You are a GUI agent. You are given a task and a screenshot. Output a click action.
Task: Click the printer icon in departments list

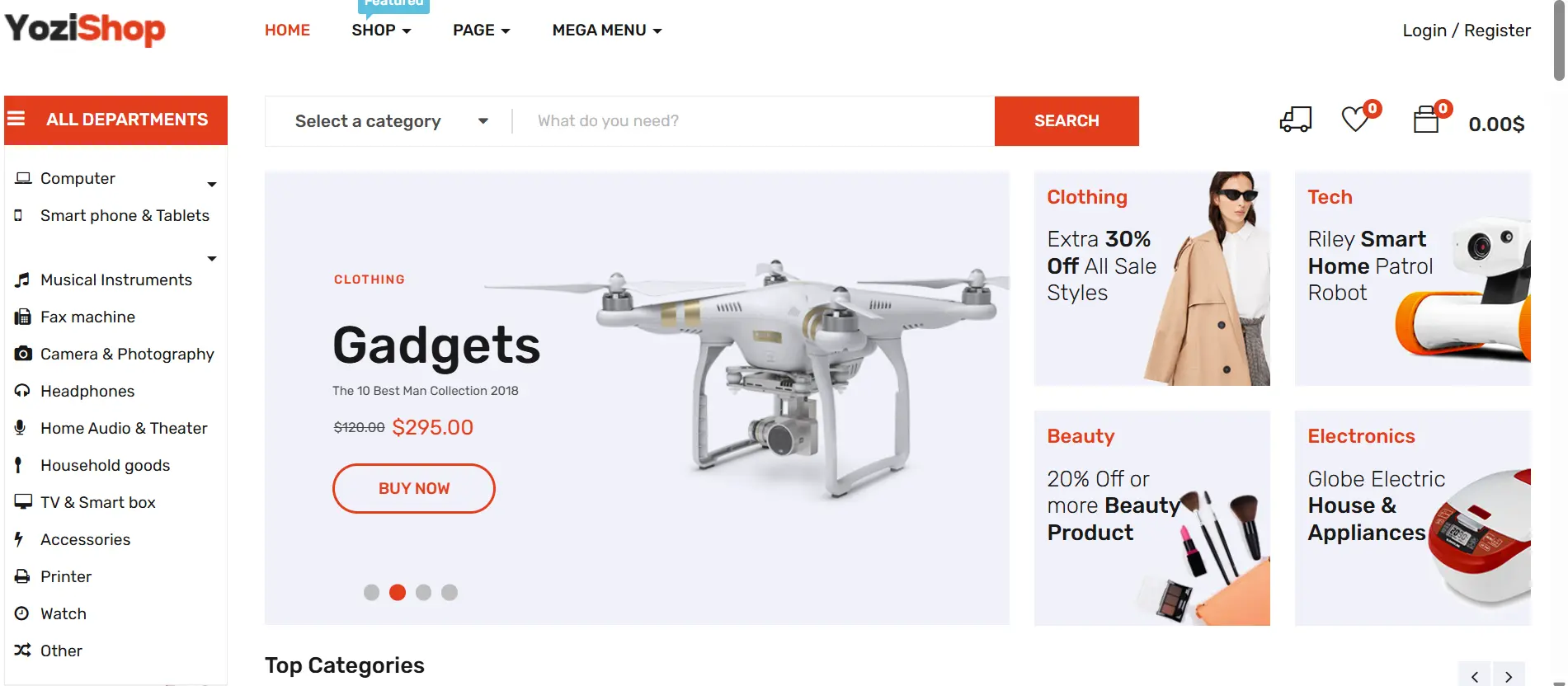[x=22, y=576]
